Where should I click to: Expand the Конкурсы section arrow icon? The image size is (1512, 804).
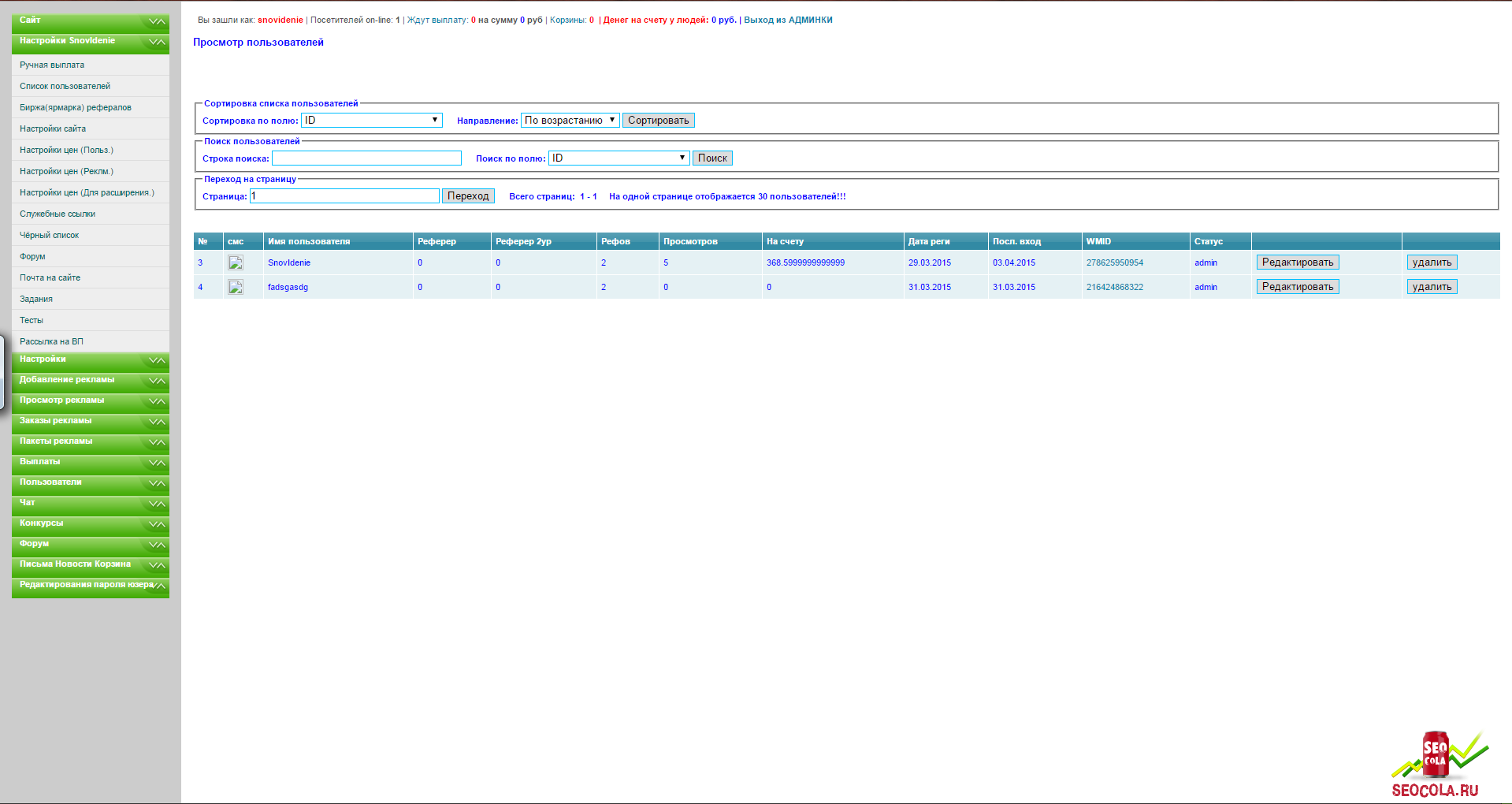pyautogui.click(x=157, y=524)
